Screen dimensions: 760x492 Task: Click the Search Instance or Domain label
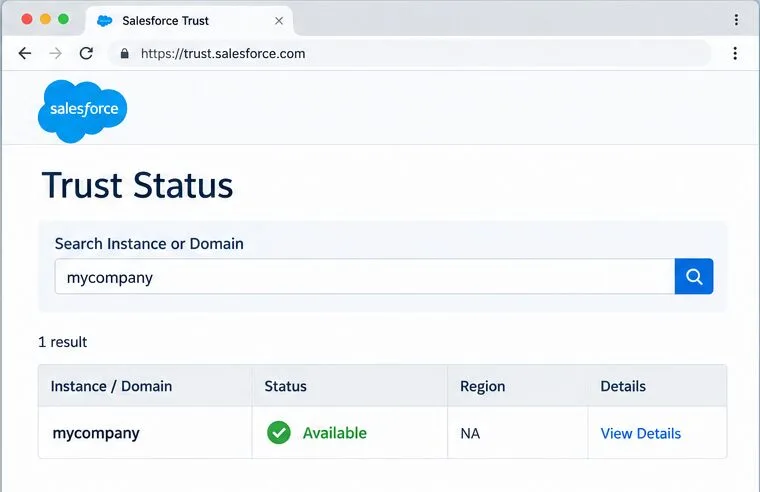(149, 243)
